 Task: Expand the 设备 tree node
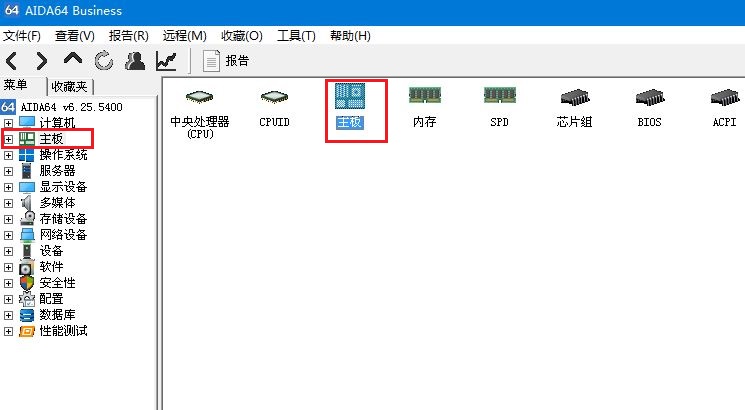[8, 251]
